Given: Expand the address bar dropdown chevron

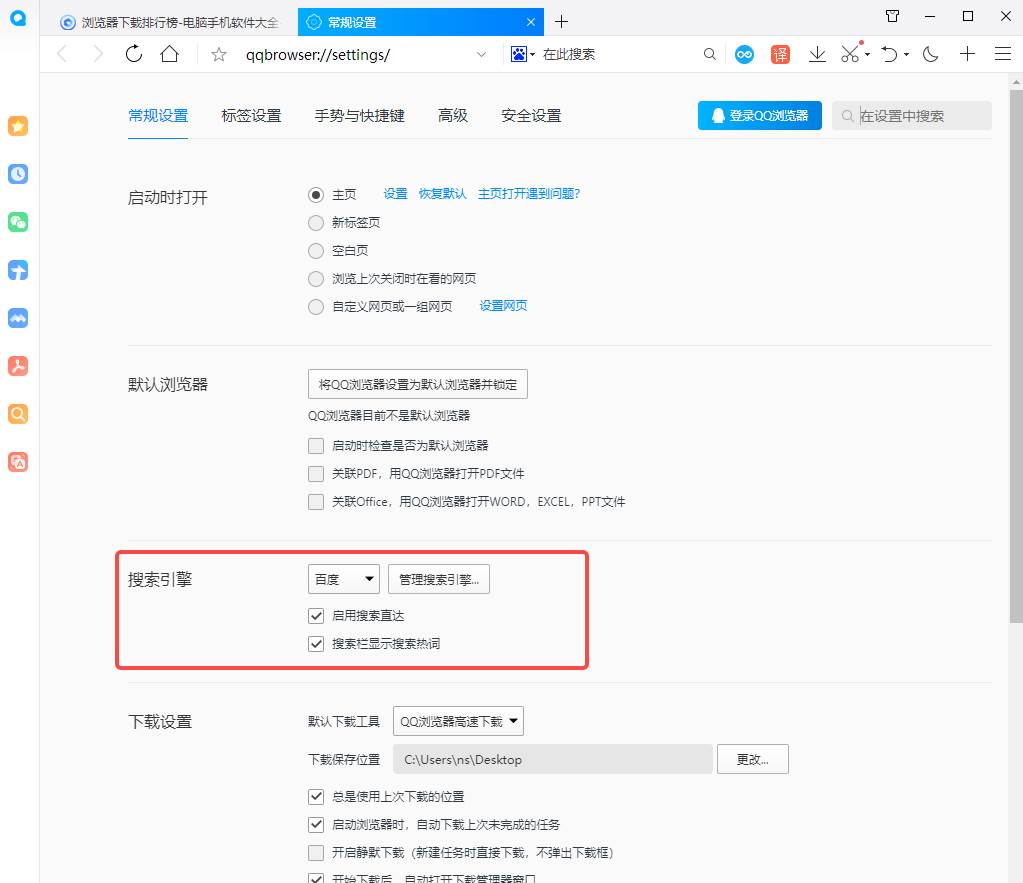Looking at the screenshot, I should pyautogui.click(x=481, y=54).
